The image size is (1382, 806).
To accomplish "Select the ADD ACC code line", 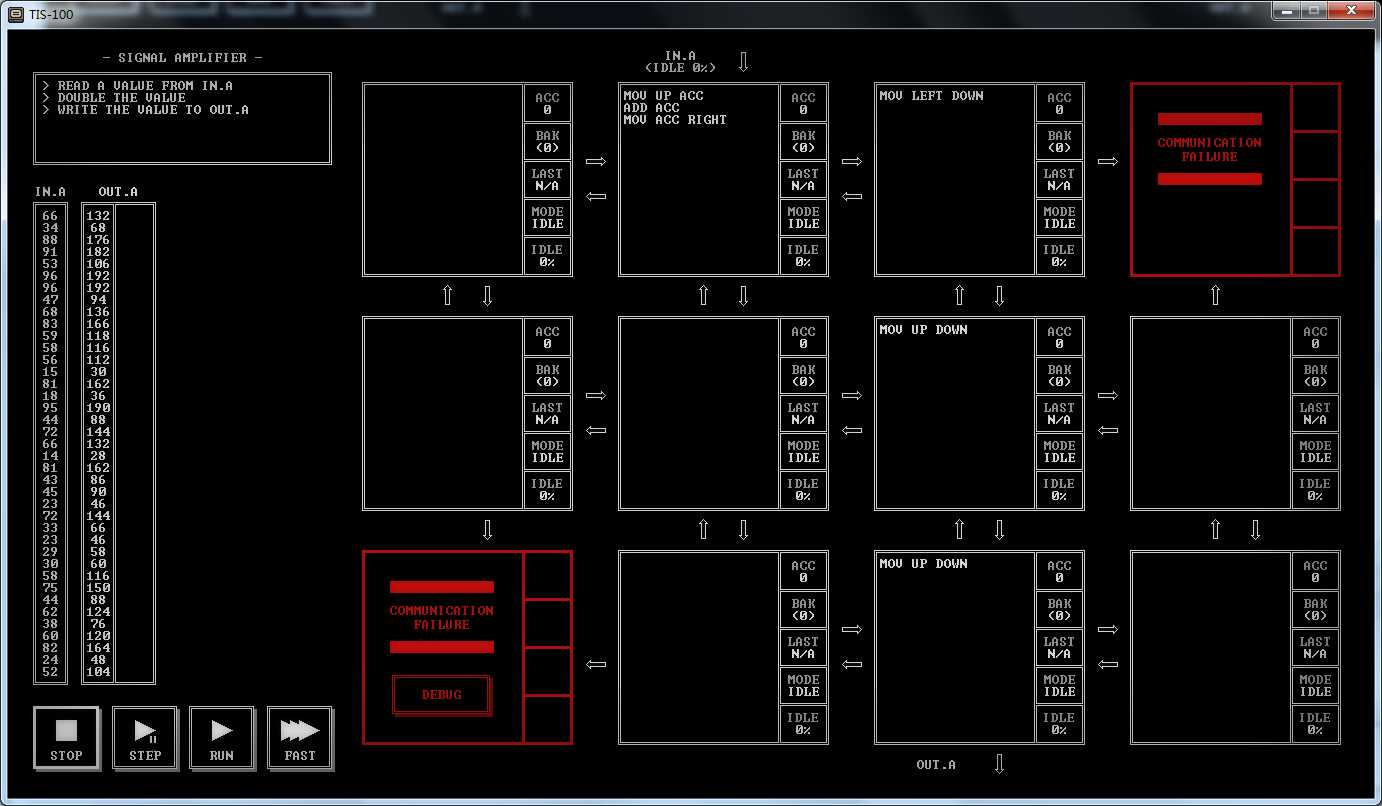I will point(651,108).
